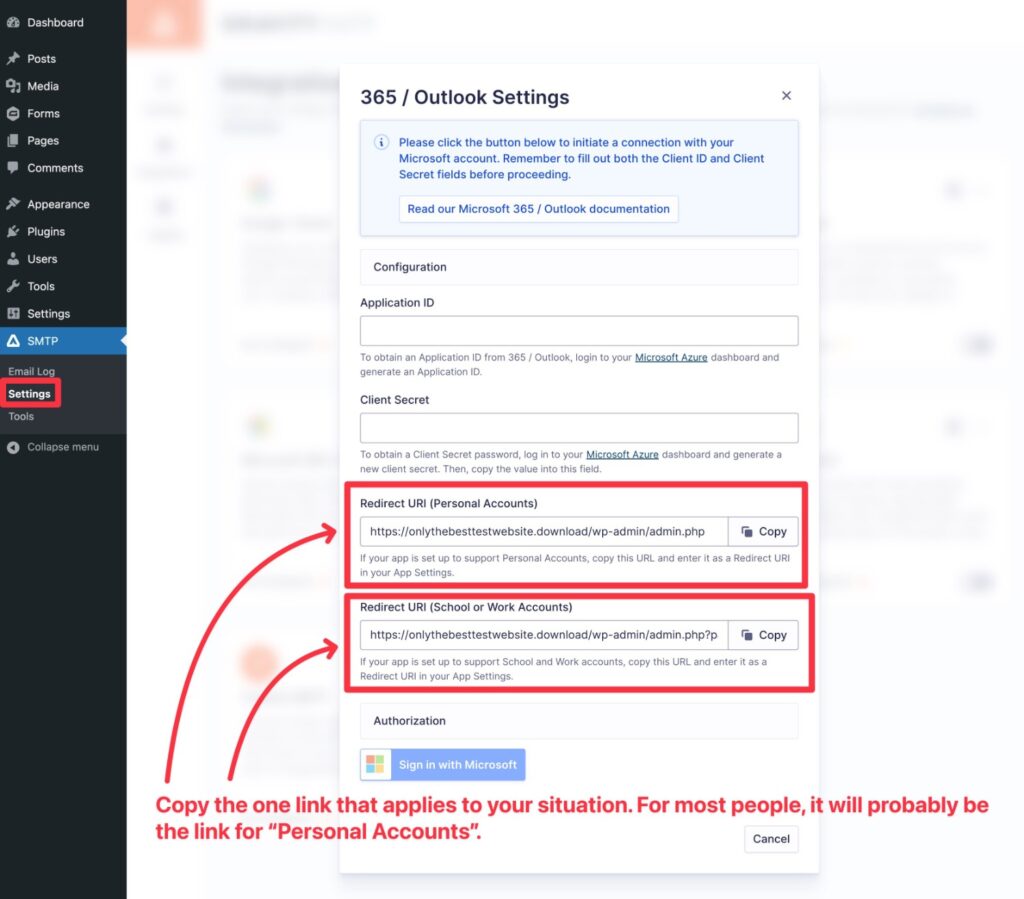Screen dimensions: 1024x899
Task: Select the Posts pushpin icon
Action: pos(15,58)
